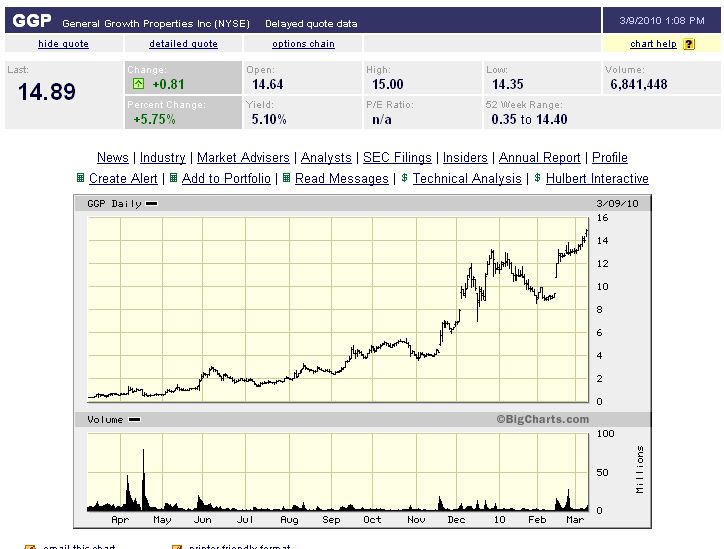Click the 3/09/10 chart date label
This screenshot has height=549, width=724.
pos(617,204)
